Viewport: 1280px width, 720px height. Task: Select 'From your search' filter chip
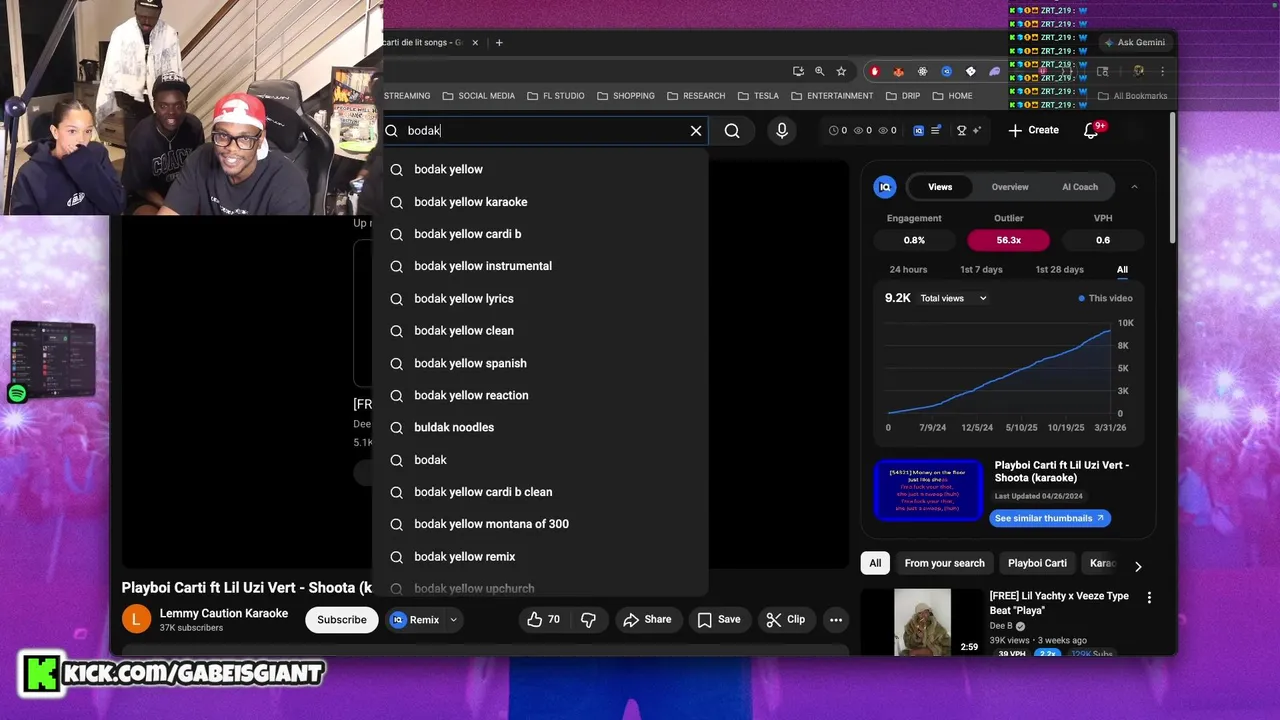pos(944,563)
